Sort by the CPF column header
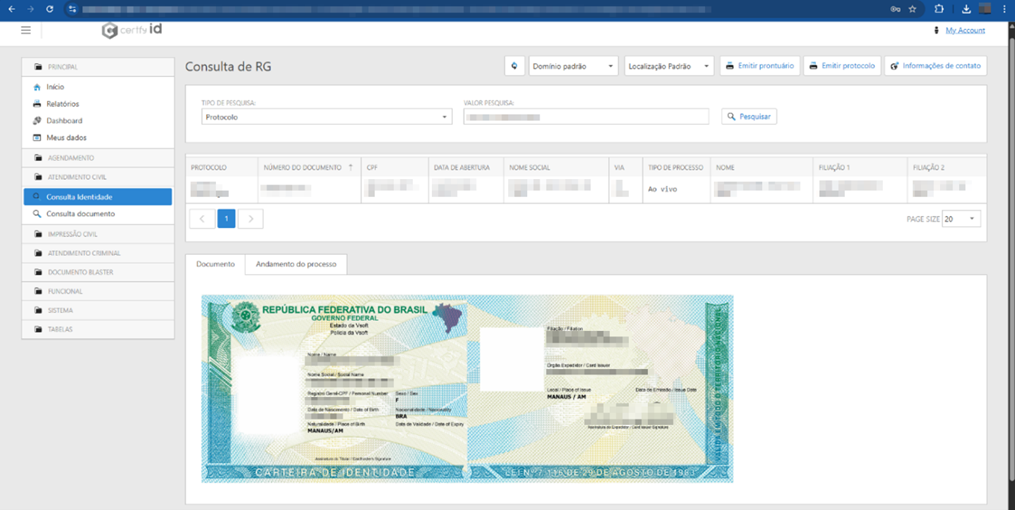The height and width of the screenshot is (510, 1015). (395, 168)
